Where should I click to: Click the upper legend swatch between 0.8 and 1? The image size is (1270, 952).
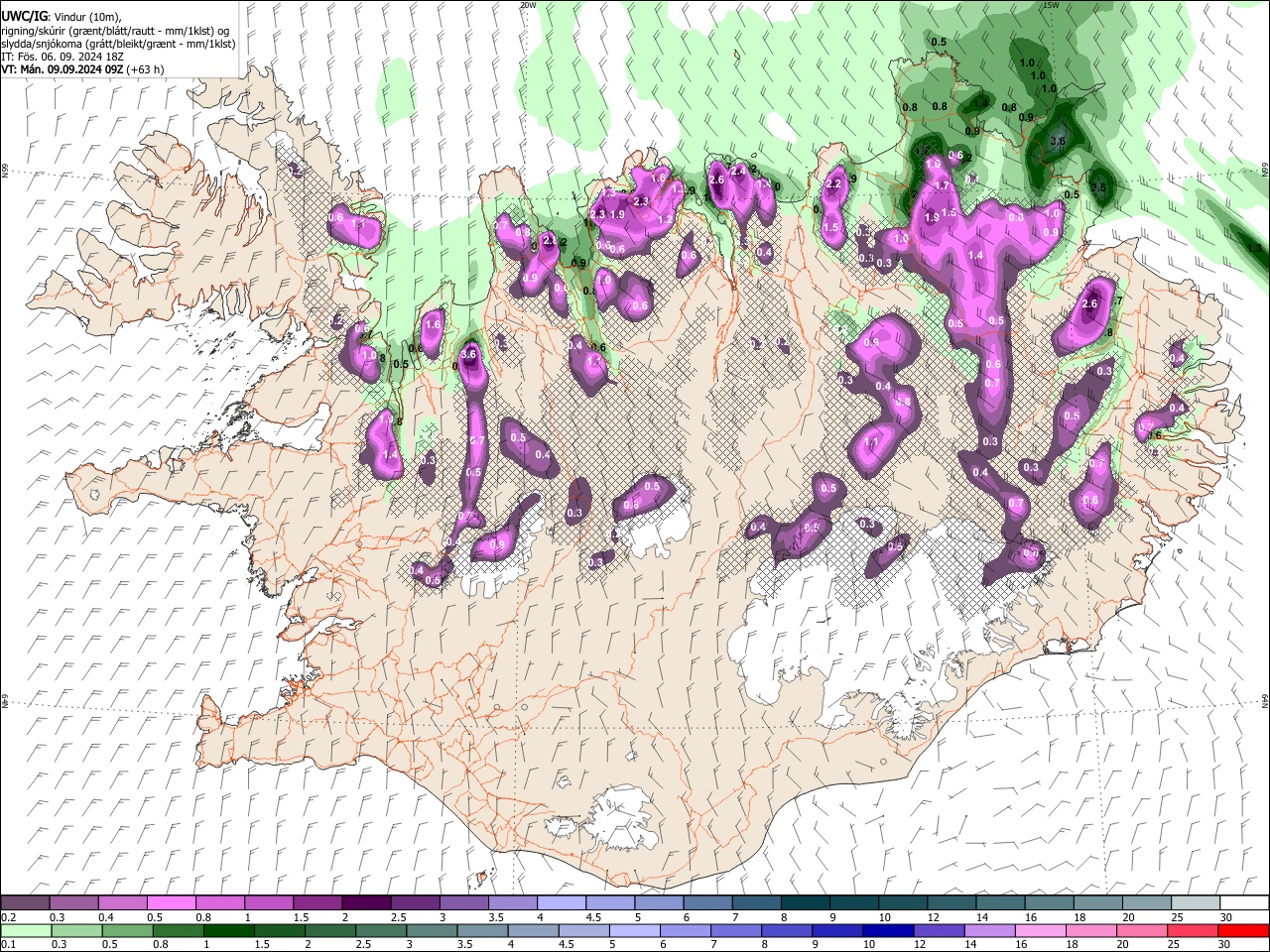pyautogui.click(x=220, y=902)
